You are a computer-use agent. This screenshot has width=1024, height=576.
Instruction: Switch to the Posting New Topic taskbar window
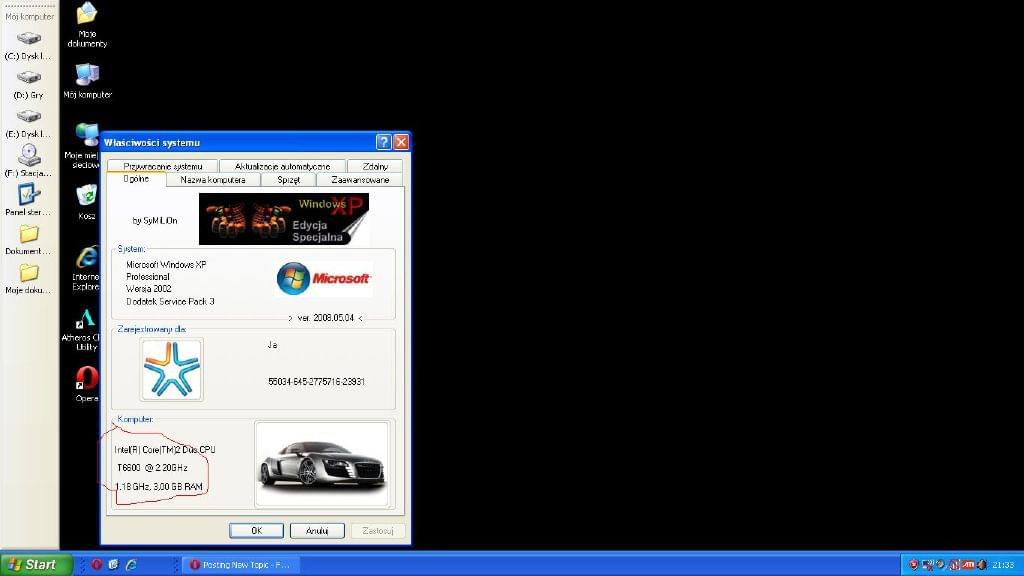pyautogui.click(x=240, y=564)
